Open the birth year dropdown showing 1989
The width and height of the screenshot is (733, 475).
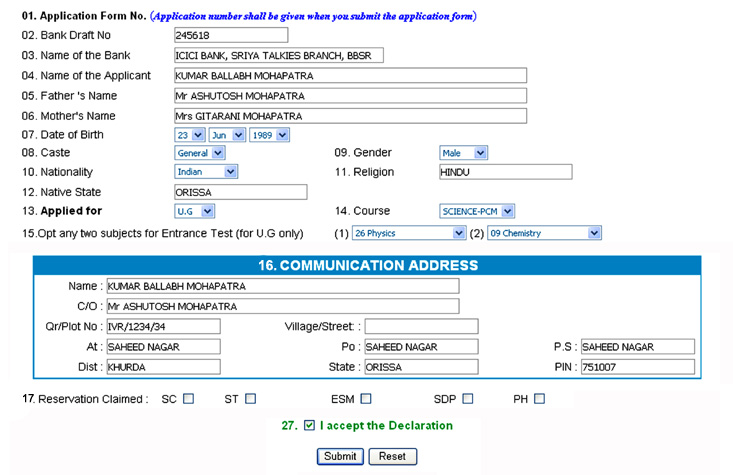click(269, 135)
